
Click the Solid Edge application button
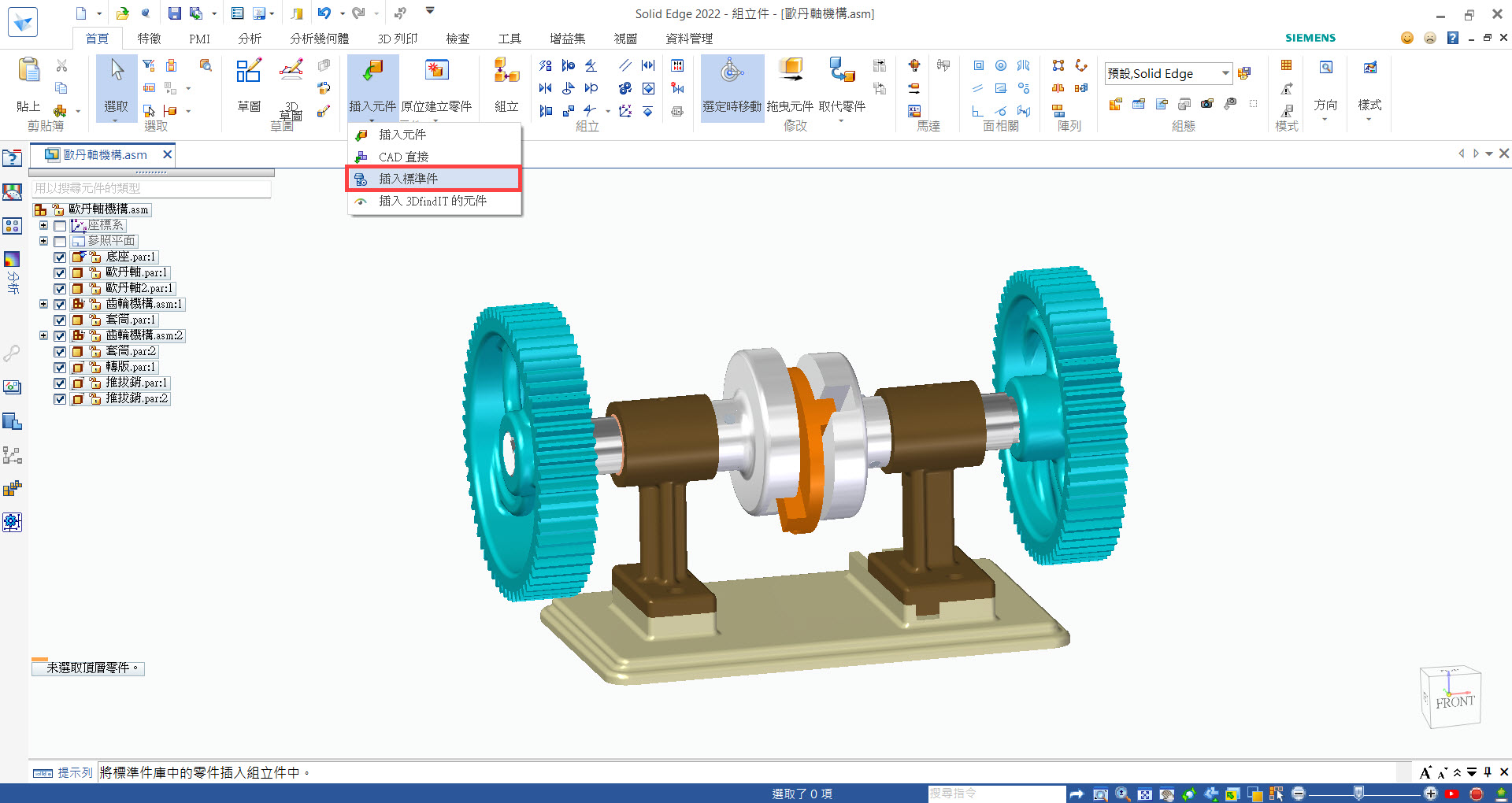(22, 22)
